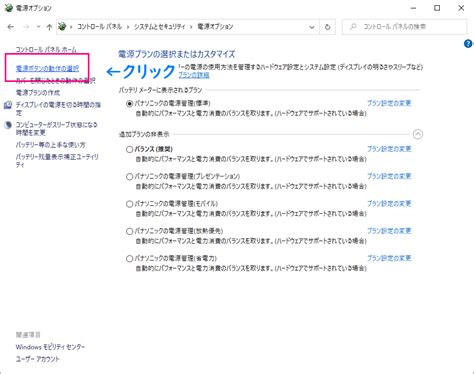Open コントロール パネル ホーム link
Screen dimensions: 474x374
[x=46, y=49]
